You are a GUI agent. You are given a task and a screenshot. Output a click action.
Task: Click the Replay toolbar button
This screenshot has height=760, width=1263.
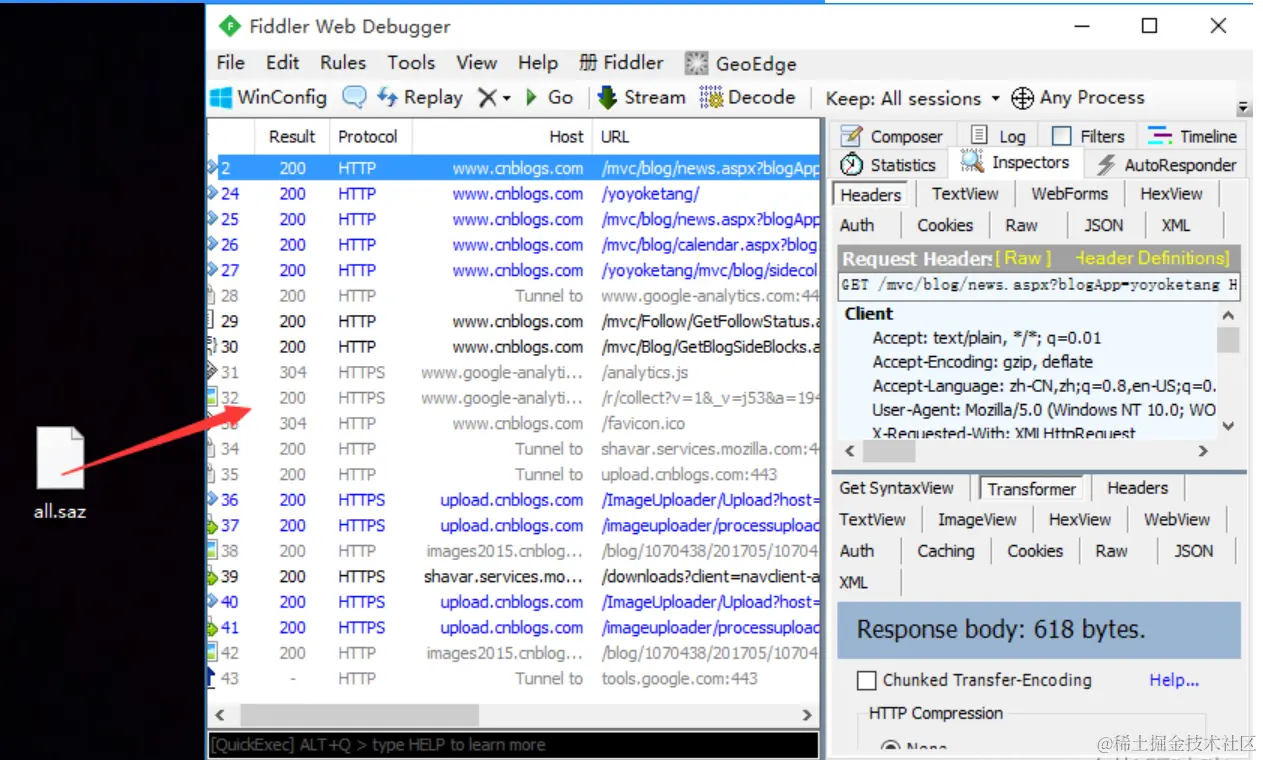419,98
